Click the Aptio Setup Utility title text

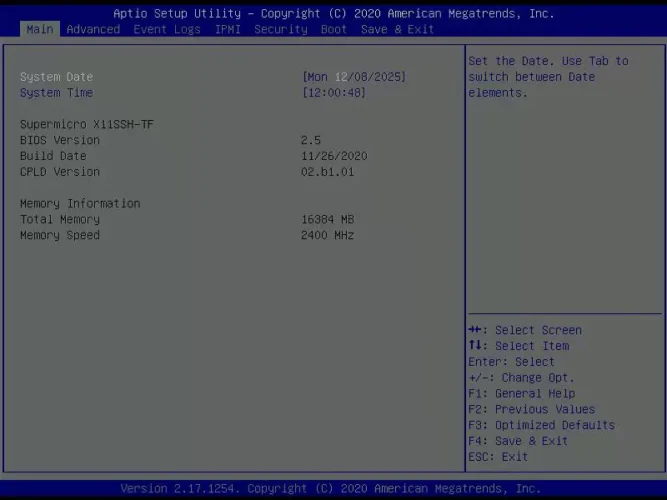point(334,14)
